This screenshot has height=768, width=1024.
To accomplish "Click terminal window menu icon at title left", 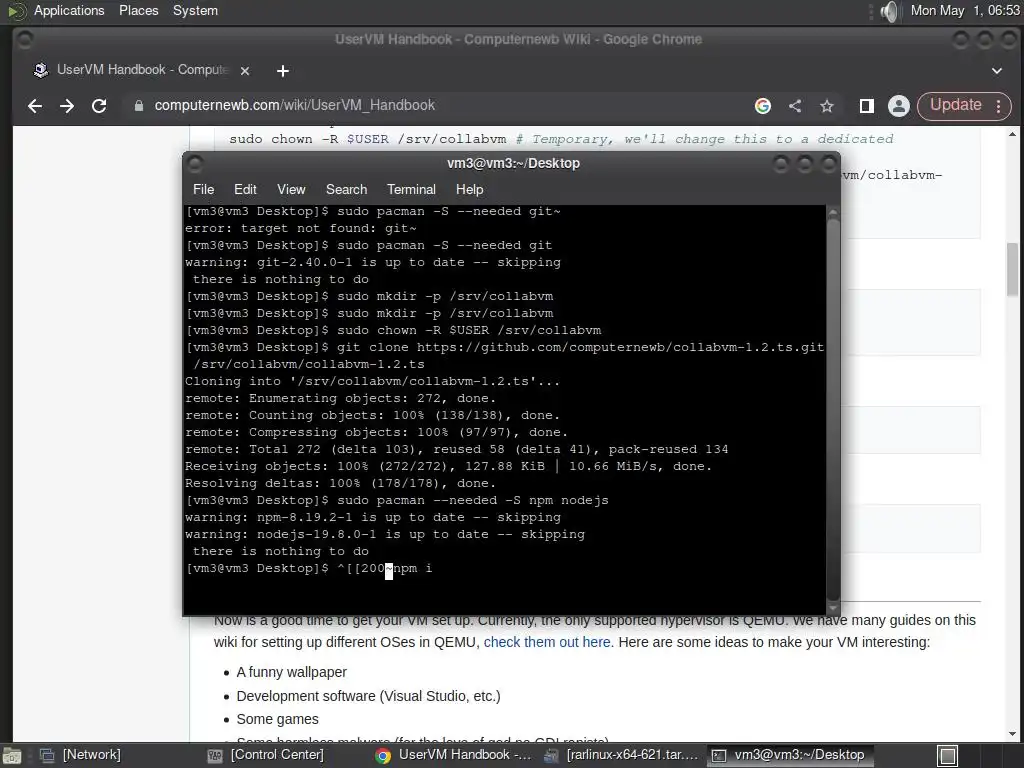I will [195, 163].
